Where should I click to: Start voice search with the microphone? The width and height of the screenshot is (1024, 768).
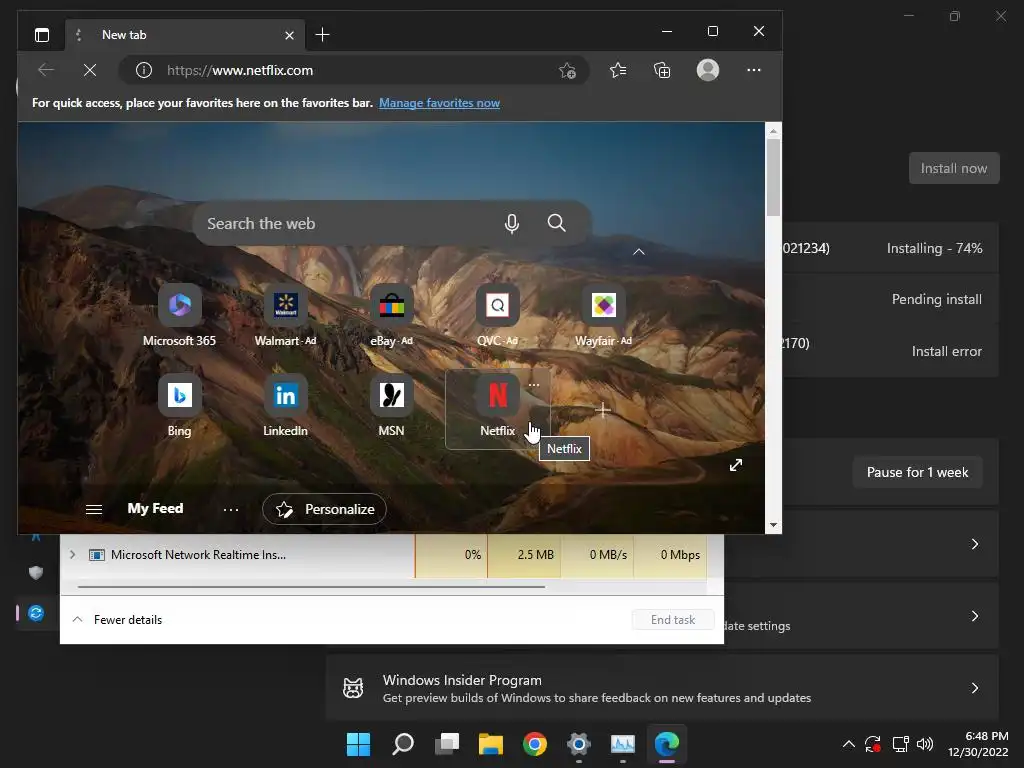(512, 223)
